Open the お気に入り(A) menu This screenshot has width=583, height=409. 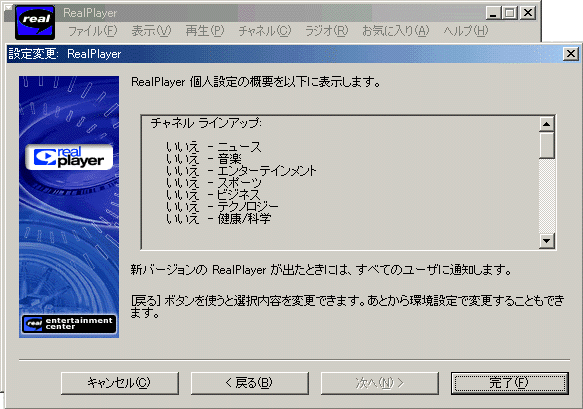[396, 31]
